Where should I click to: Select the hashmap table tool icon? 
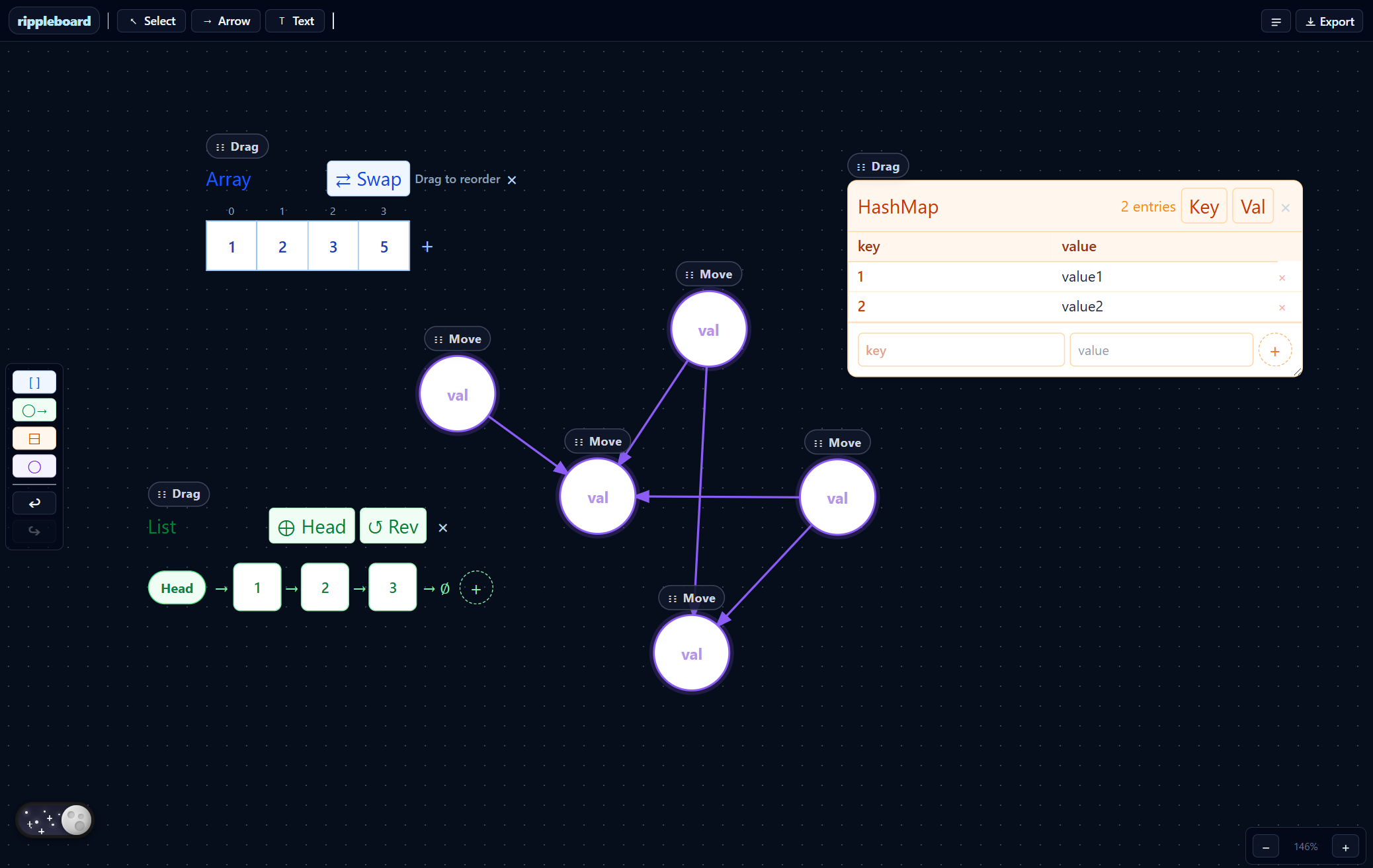point(34,438)
